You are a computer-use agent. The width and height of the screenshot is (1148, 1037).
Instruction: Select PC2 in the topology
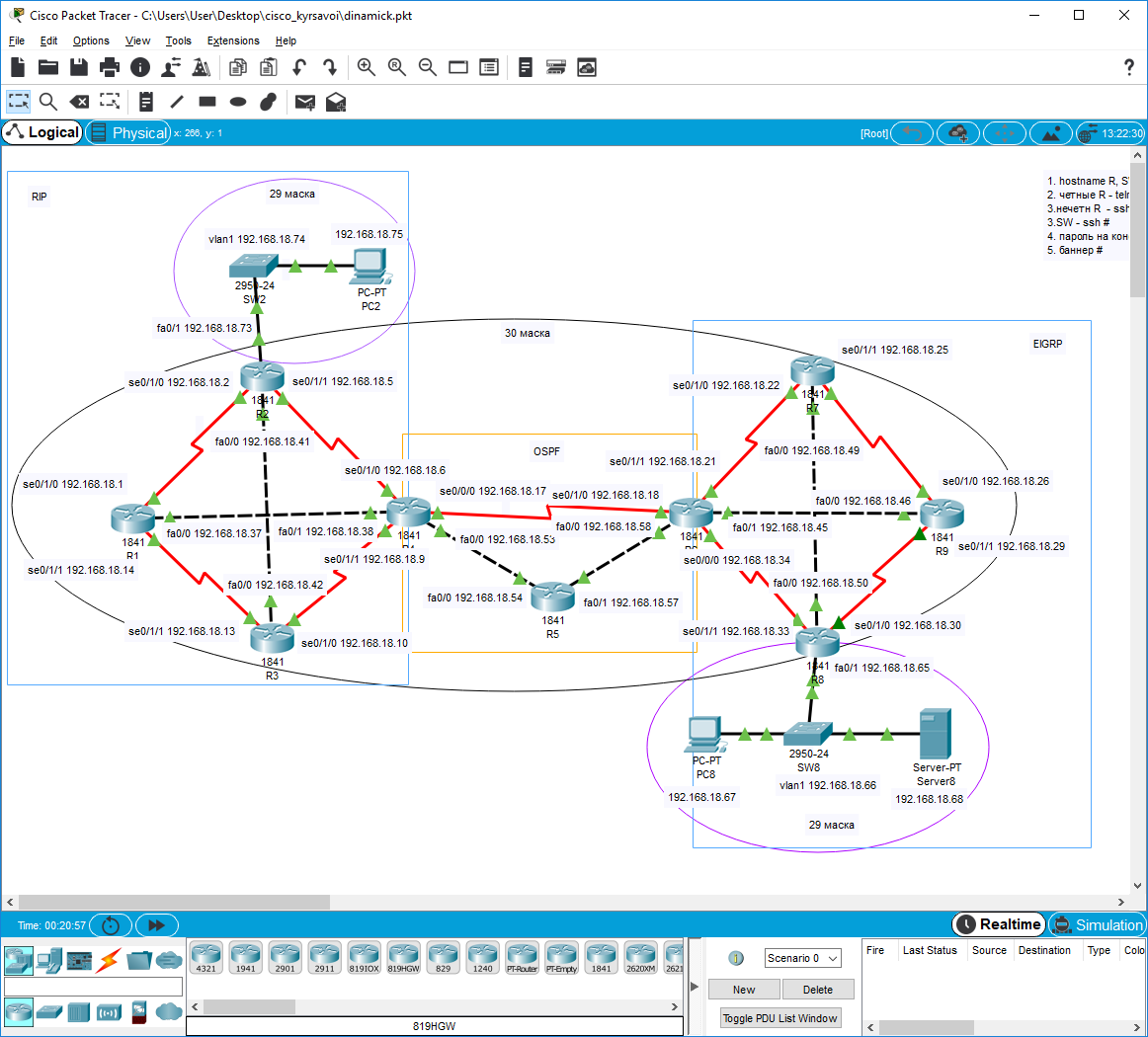[x=370, y=267]
